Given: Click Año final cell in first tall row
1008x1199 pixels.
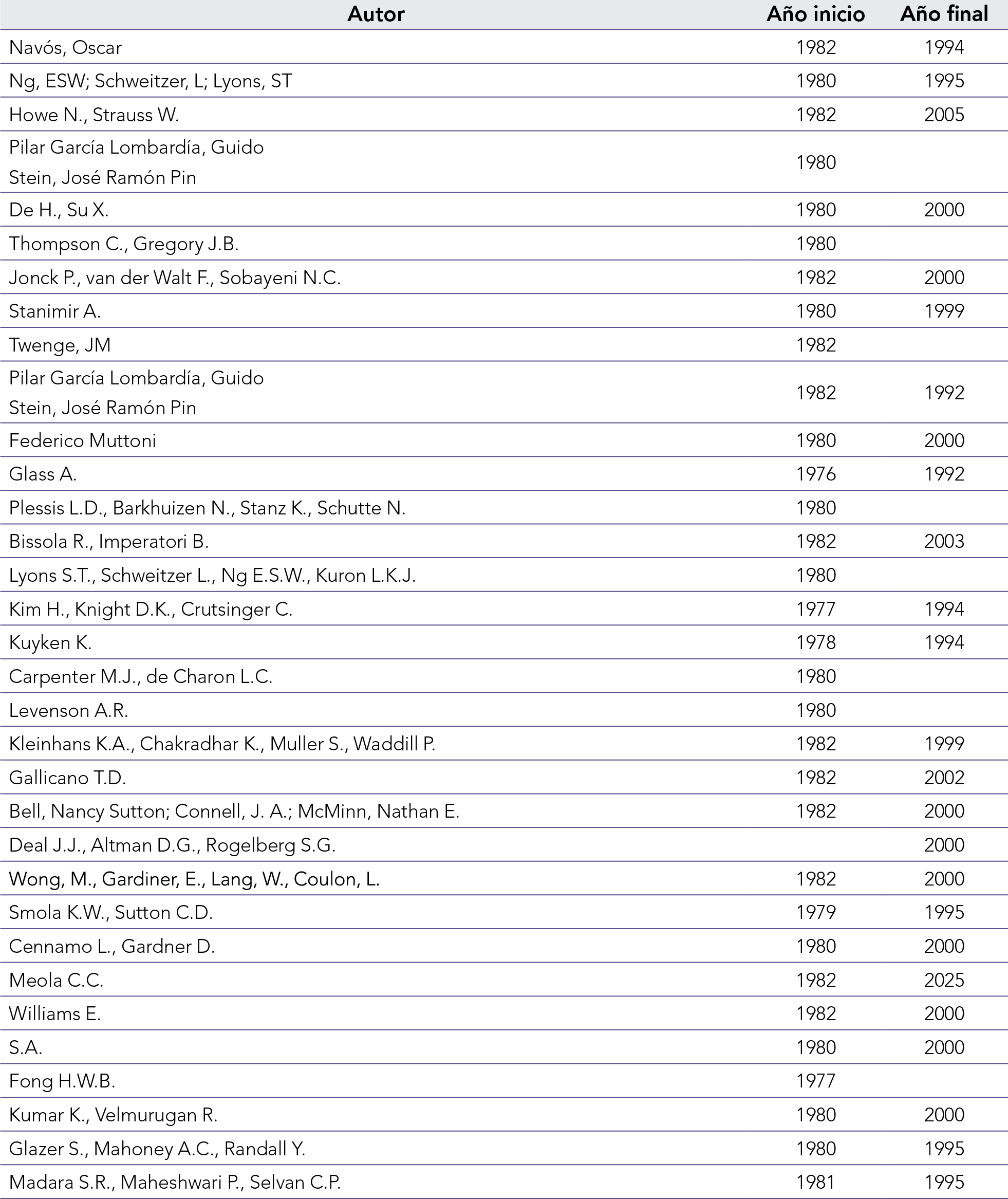Looking at the screenshot, I should tap(943, 162).
